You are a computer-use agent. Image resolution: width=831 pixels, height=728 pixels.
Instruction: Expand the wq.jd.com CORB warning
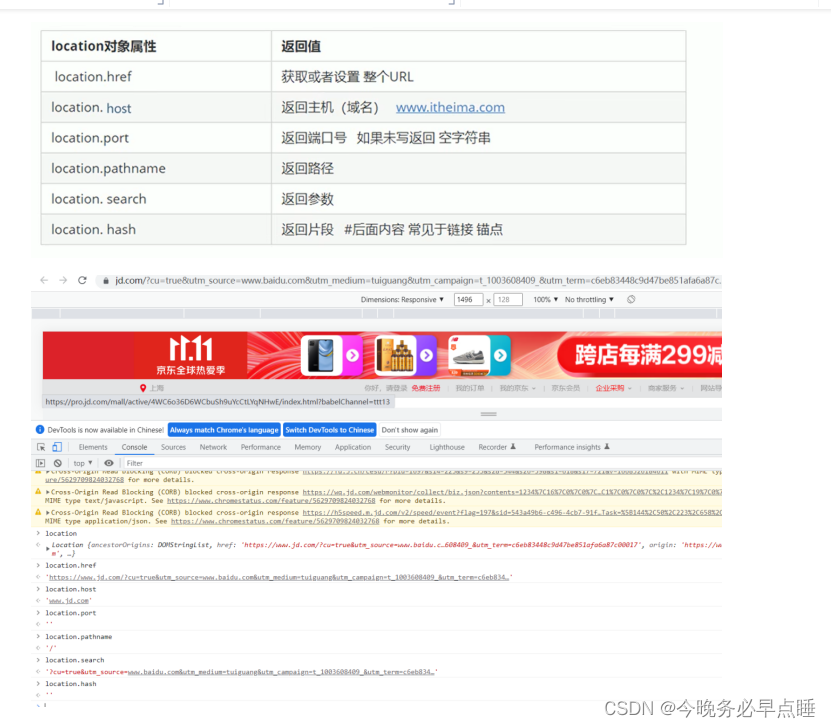pyautogui.click(x=48, y=492)
